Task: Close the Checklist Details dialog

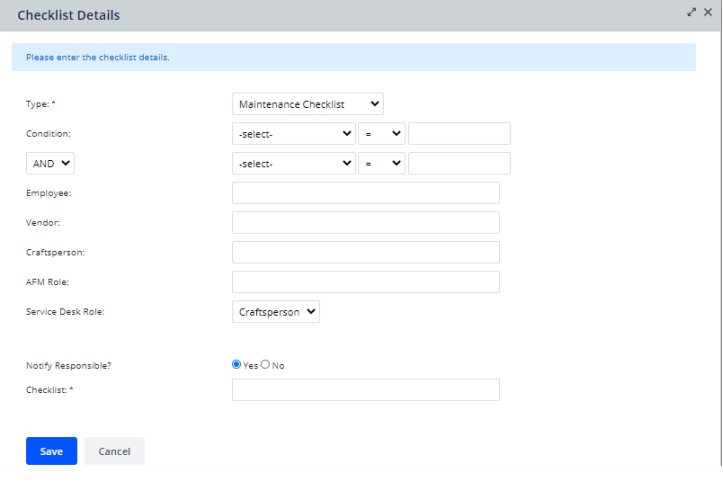Action: [x=708, y=12]
